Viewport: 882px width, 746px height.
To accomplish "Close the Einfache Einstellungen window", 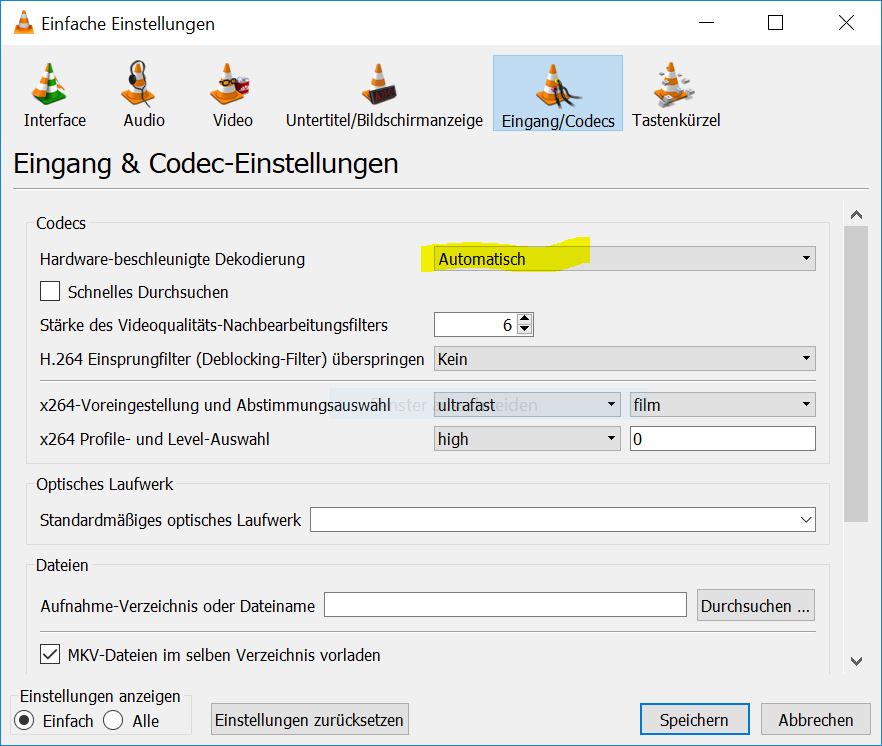I will (846, 23).
